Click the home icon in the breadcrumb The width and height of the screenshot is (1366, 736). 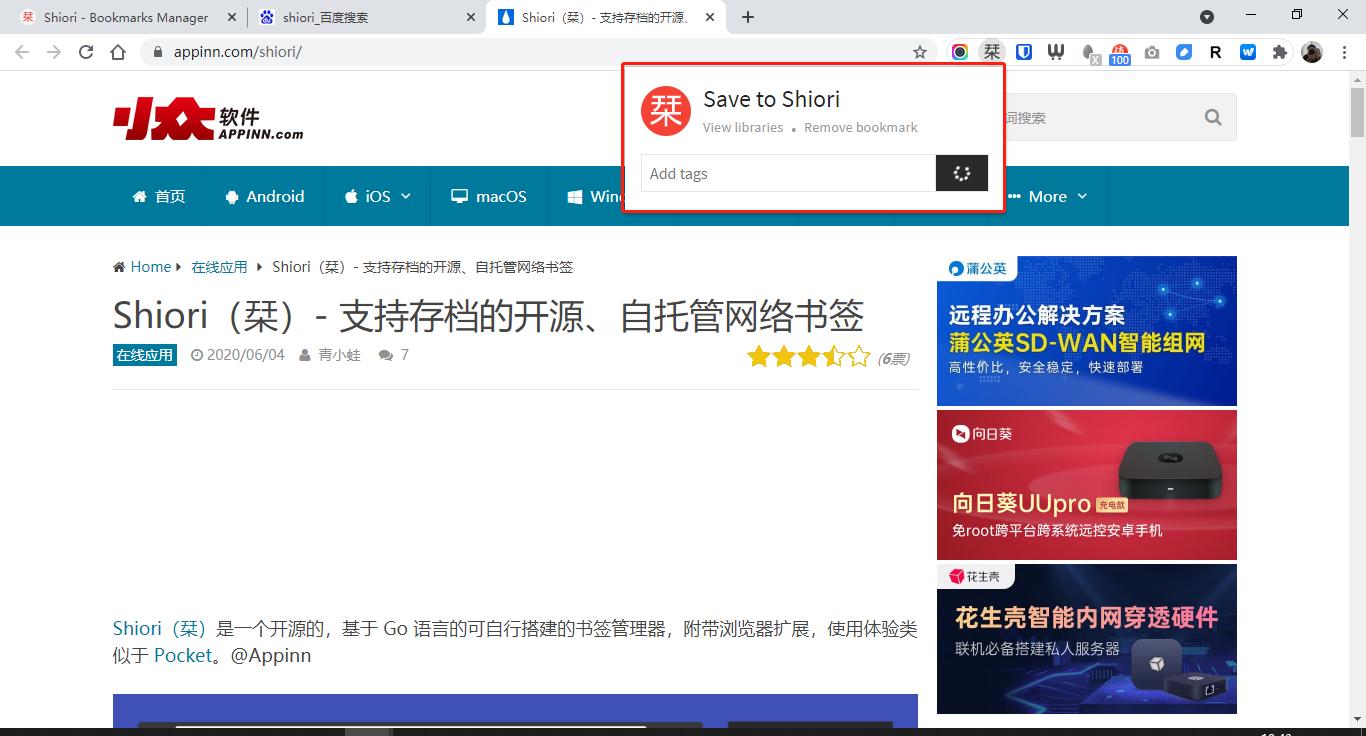click(x=119, y=266)
